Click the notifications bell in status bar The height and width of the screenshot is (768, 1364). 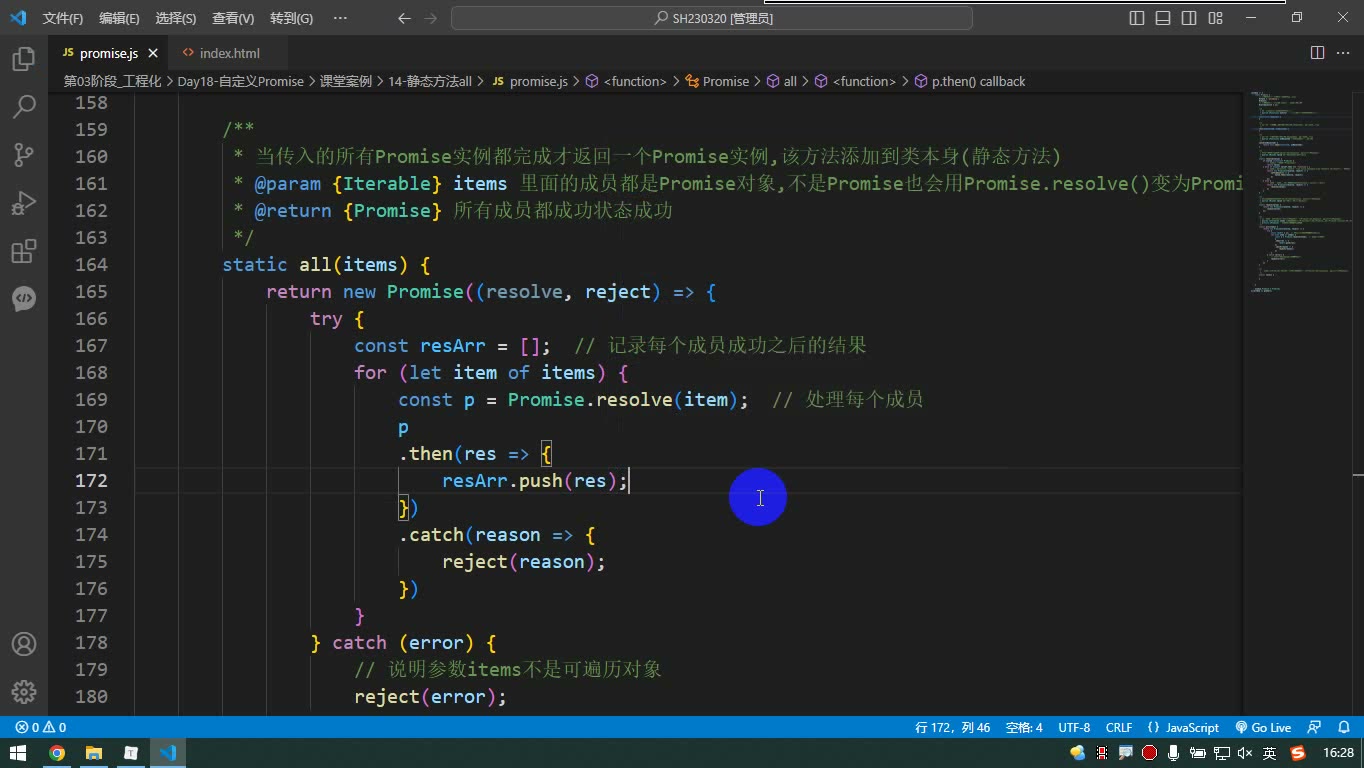pyautogui.click(x=1342, y=727)
